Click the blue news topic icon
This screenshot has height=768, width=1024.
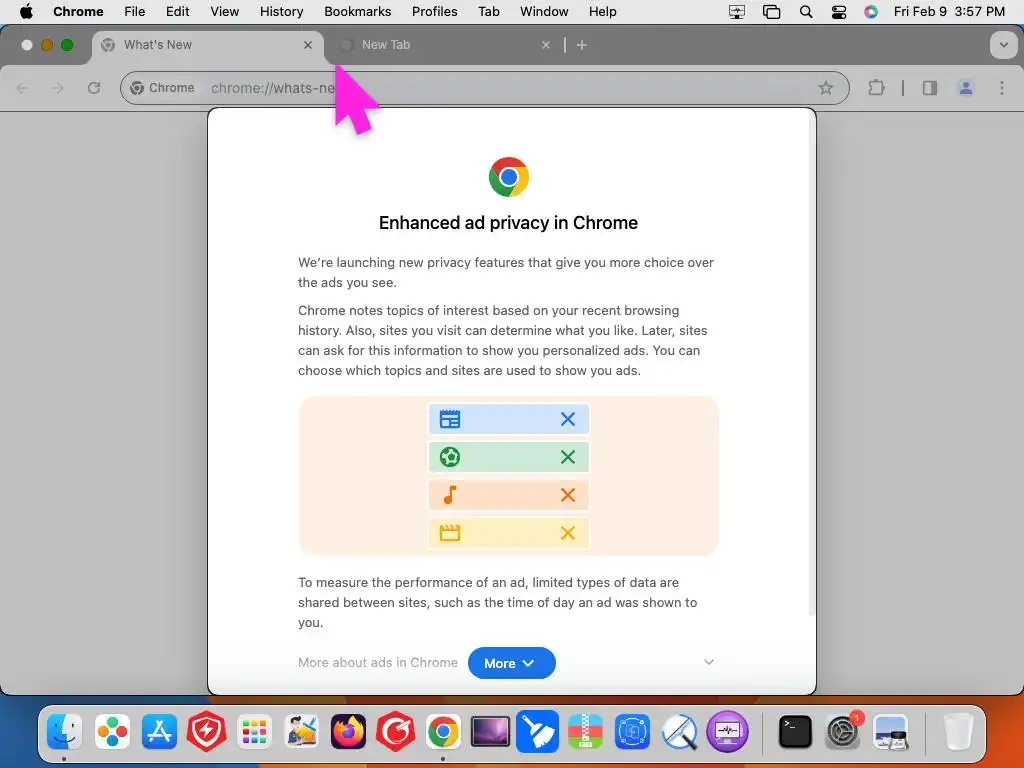[450, 419]
